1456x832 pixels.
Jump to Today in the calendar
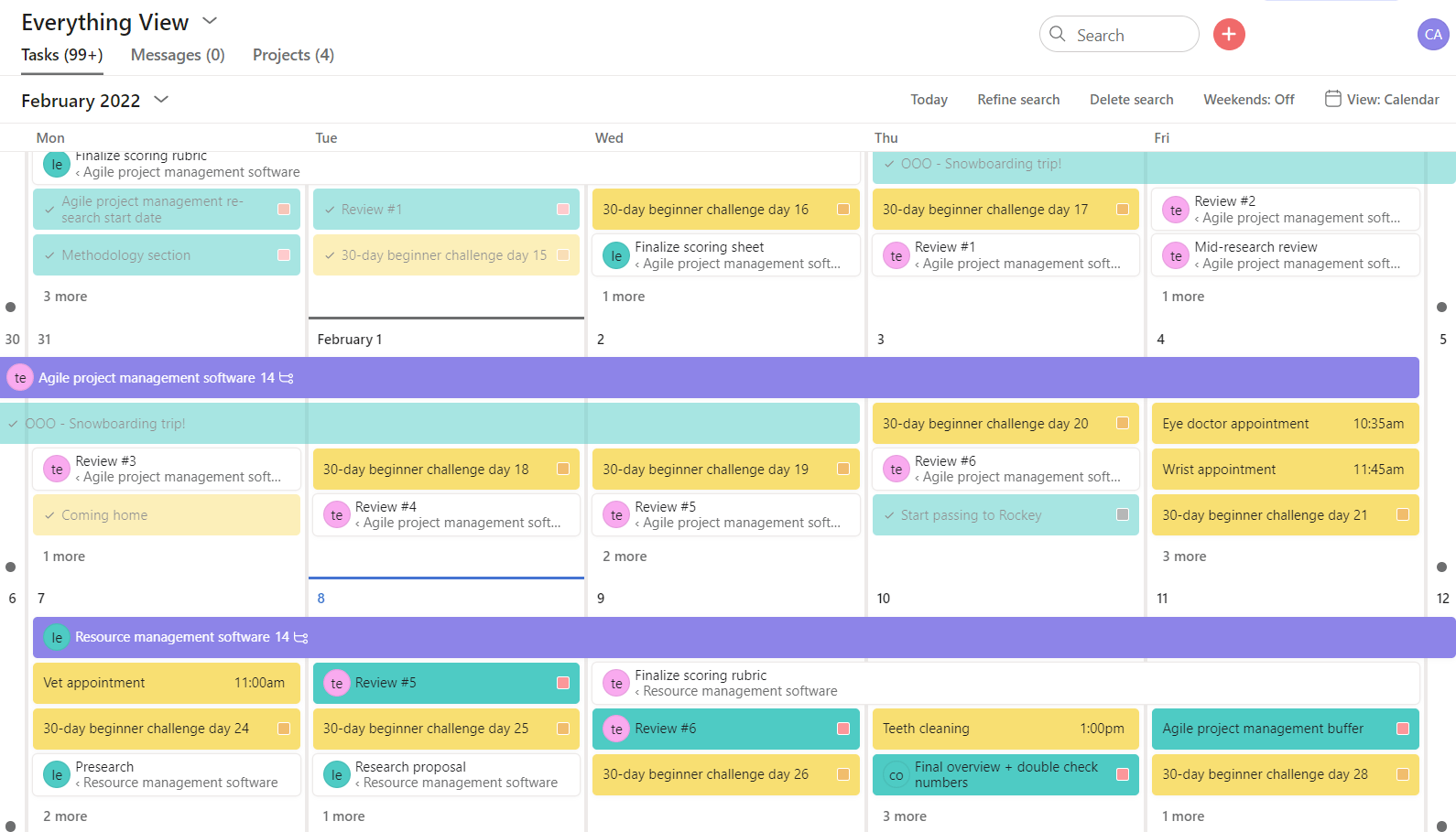[929, 100]
